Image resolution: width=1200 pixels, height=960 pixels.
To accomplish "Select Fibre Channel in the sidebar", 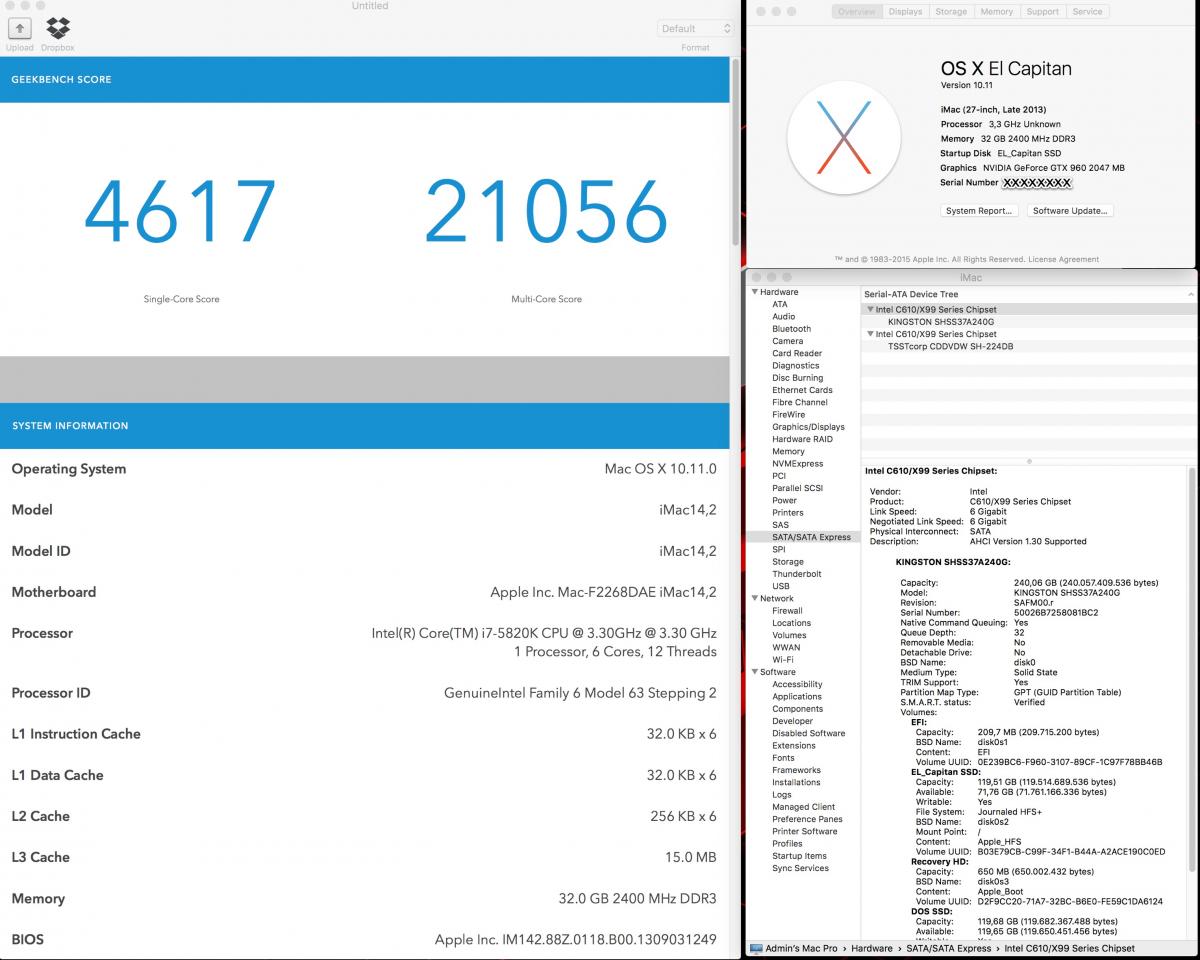I will pos(800,402).
